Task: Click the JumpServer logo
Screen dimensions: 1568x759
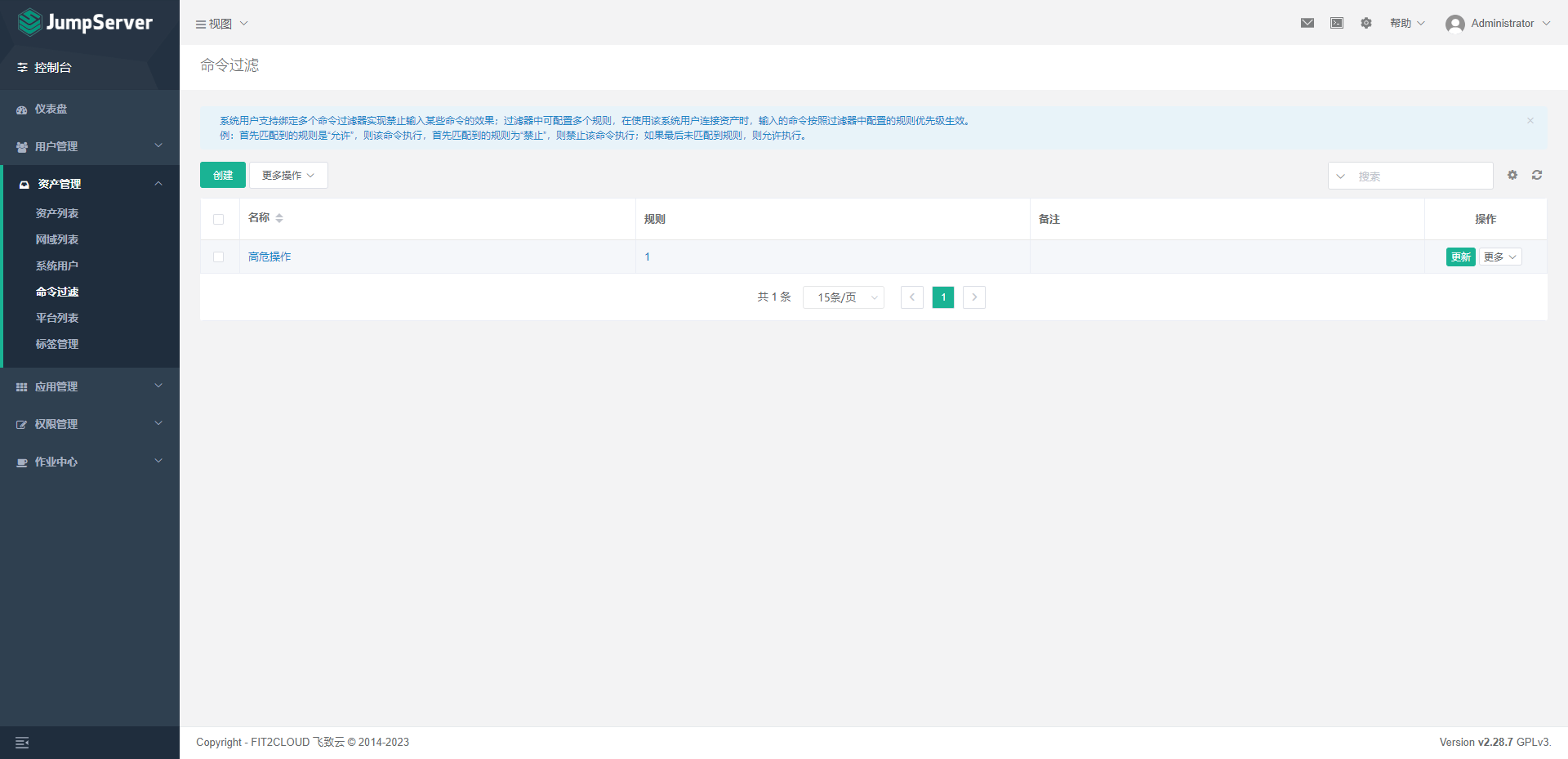Action: pos(85,22)
